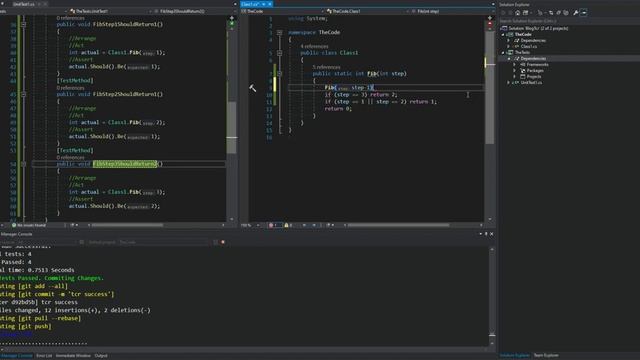Click the clear console icon in Package Manager Console
This screenshot has width=640, height=360.
pyautogui.click(x=216, y=242)
